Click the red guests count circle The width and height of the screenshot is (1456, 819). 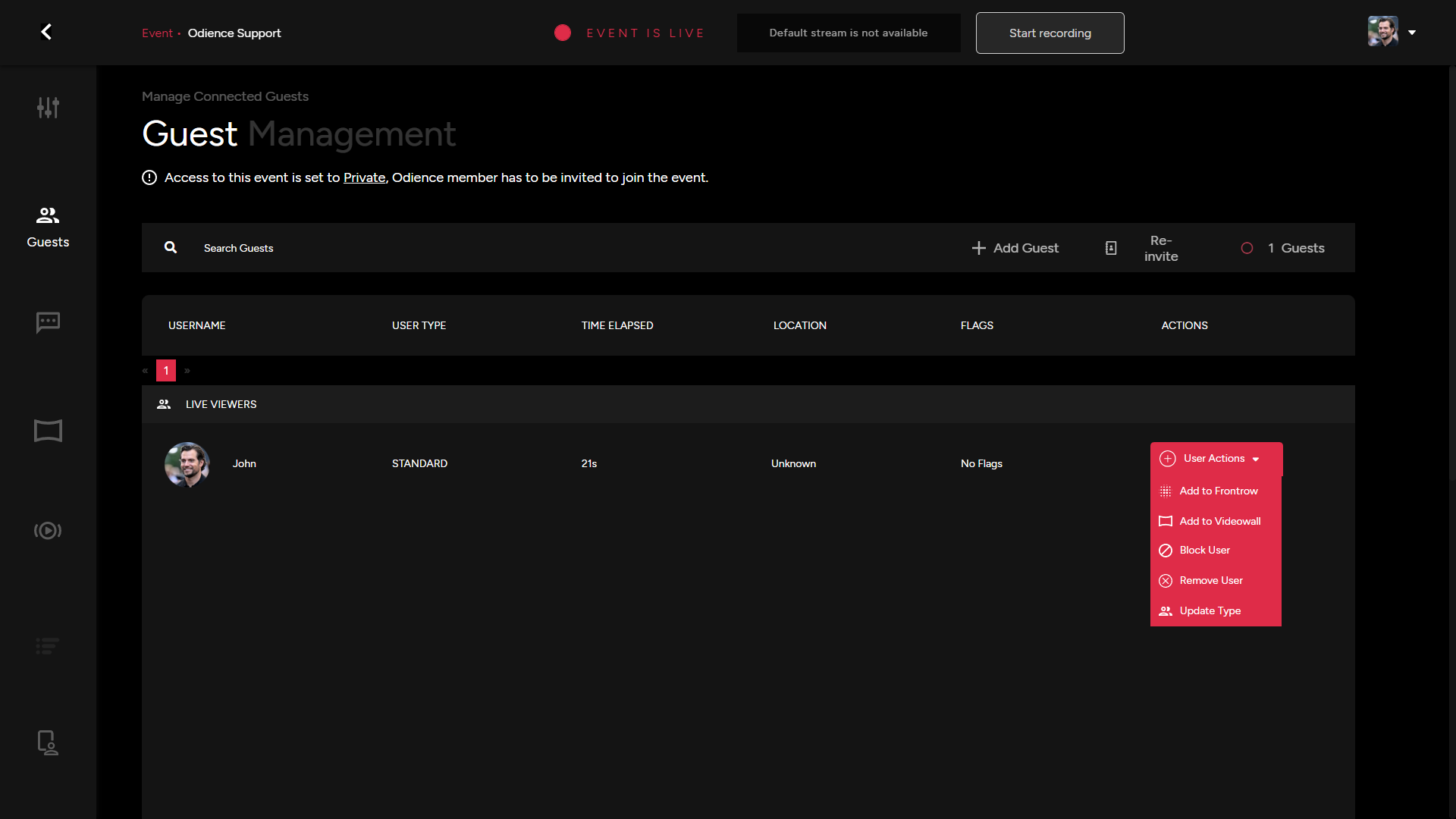click(1247, 248)
